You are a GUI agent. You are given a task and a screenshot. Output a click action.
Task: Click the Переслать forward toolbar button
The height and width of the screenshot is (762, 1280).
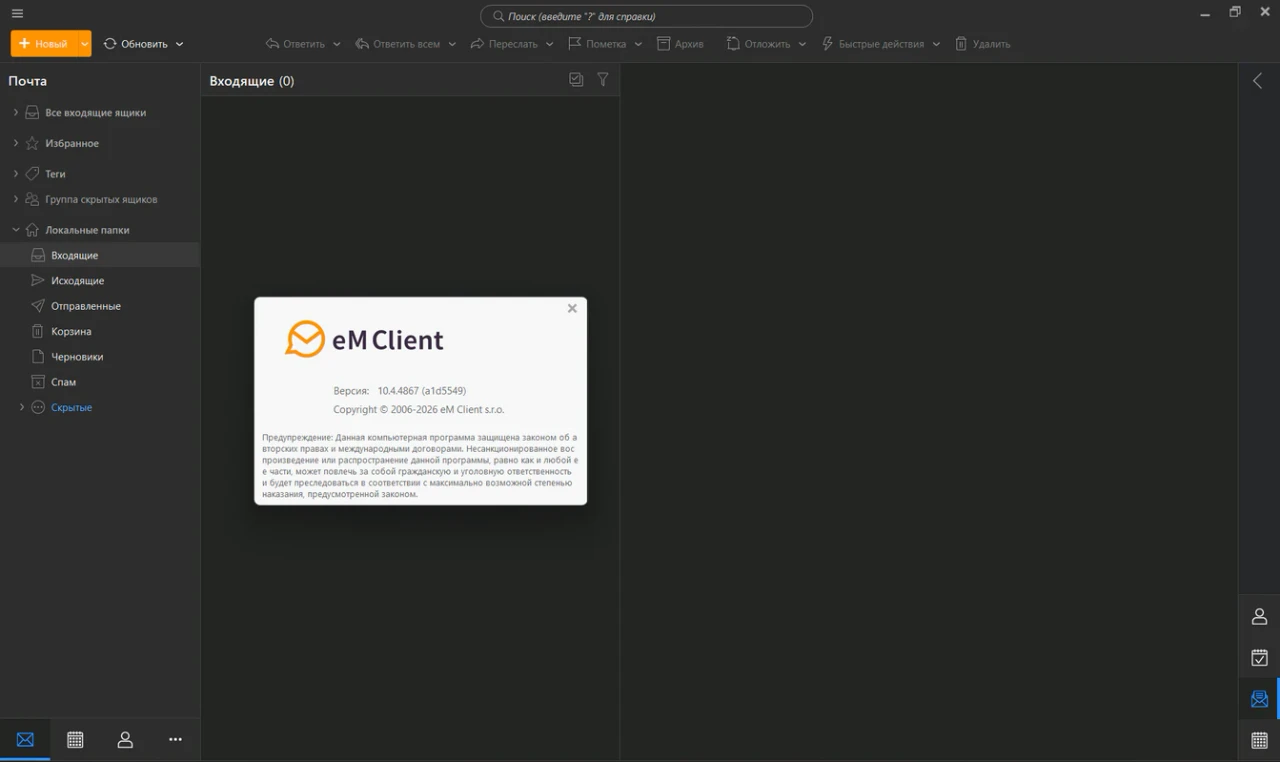(x=504, y=44)
